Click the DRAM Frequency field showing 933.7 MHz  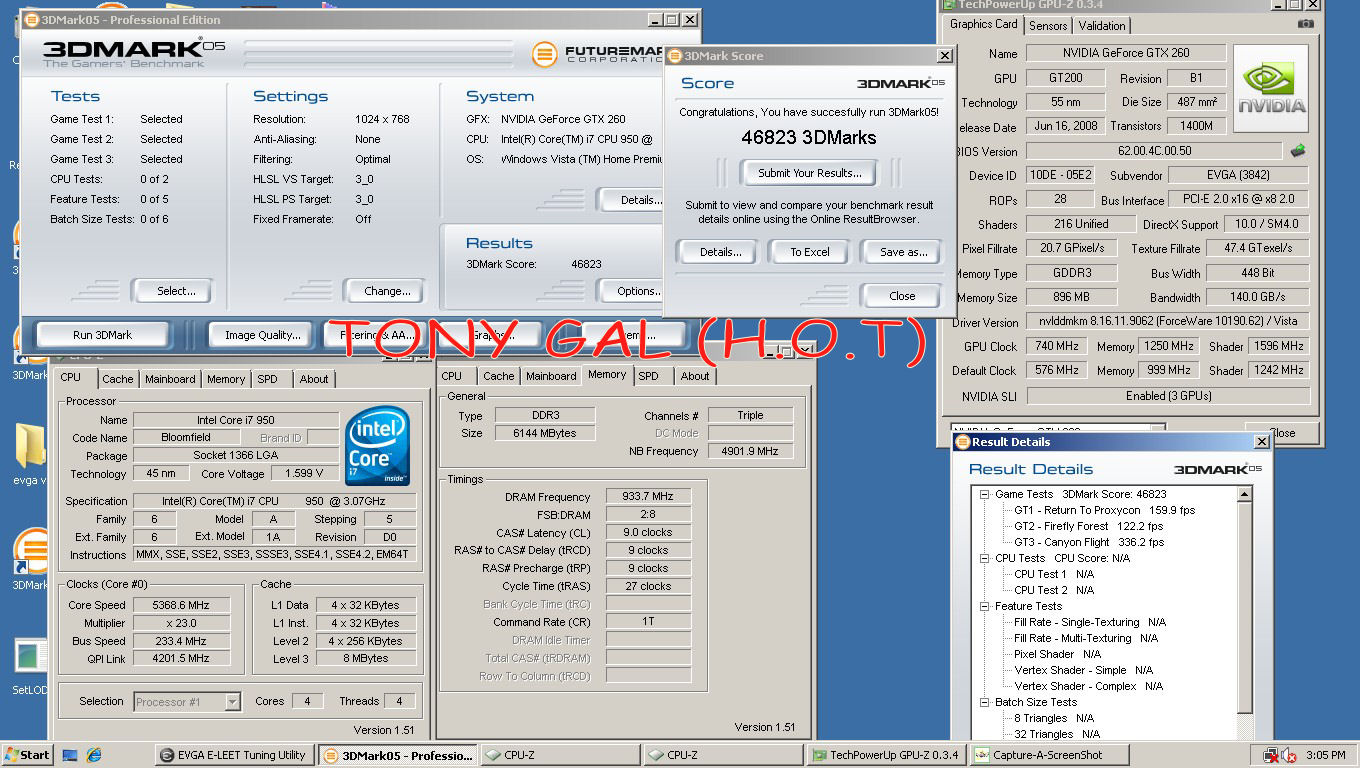pyautogui.click(x=648, y=497)
